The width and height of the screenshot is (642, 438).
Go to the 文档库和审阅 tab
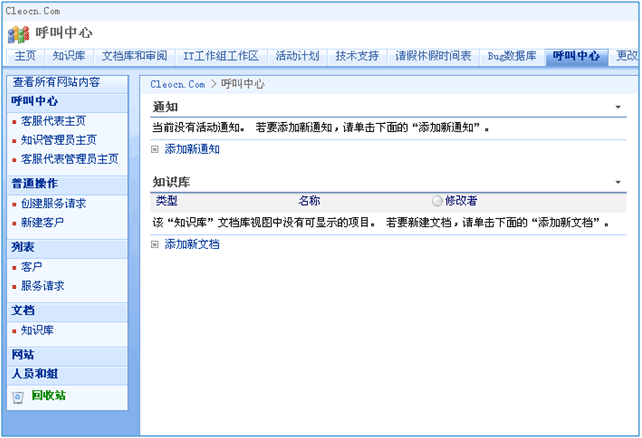[x=134, y=56]
